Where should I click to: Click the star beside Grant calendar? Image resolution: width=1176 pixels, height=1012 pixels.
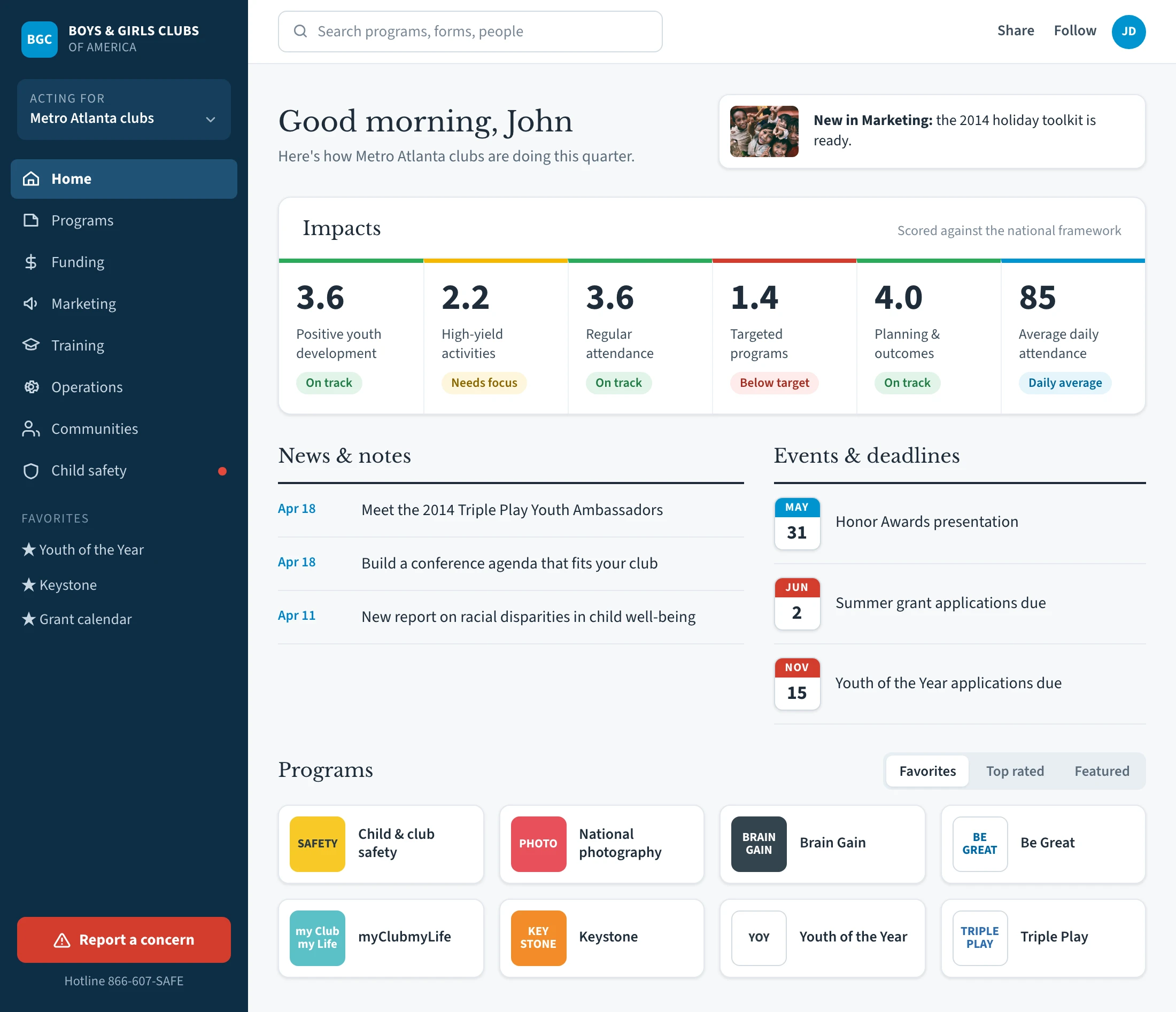tap(28, 618)
